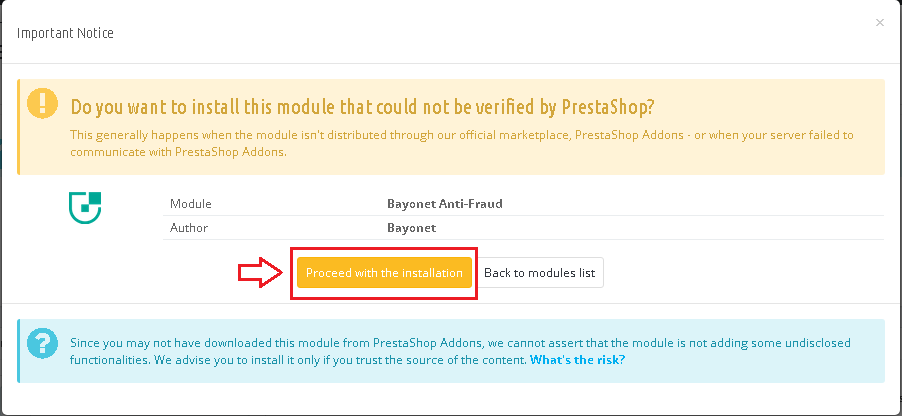902x416 pixels.
Task: Go back to modules list
Action: 539,273
